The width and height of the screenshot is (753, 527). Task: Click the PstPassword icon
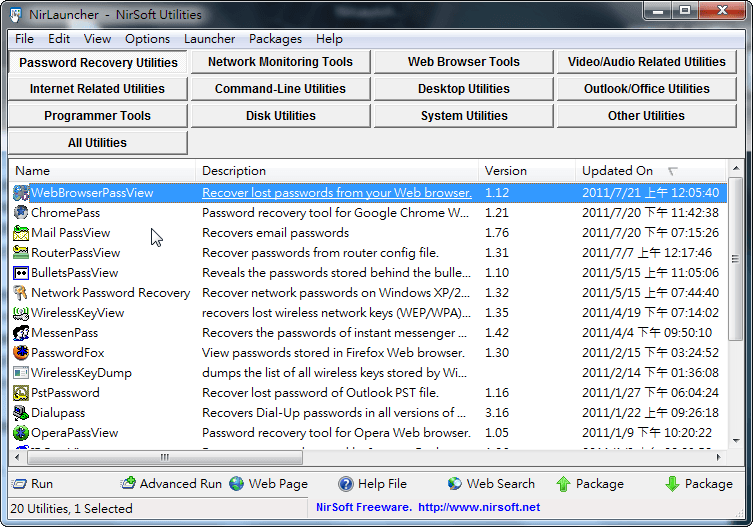click(x=21, y=393)
